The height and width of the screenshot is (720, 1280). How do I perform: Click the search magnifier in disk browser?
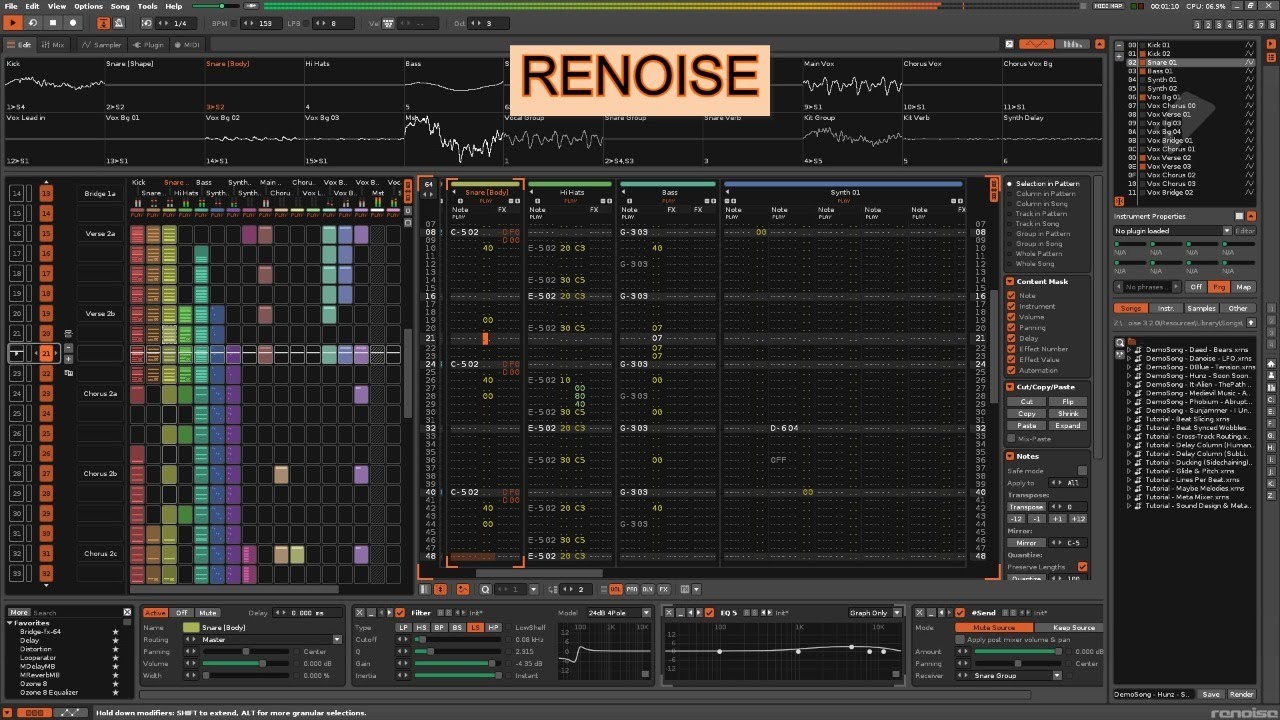point(1120,342)
